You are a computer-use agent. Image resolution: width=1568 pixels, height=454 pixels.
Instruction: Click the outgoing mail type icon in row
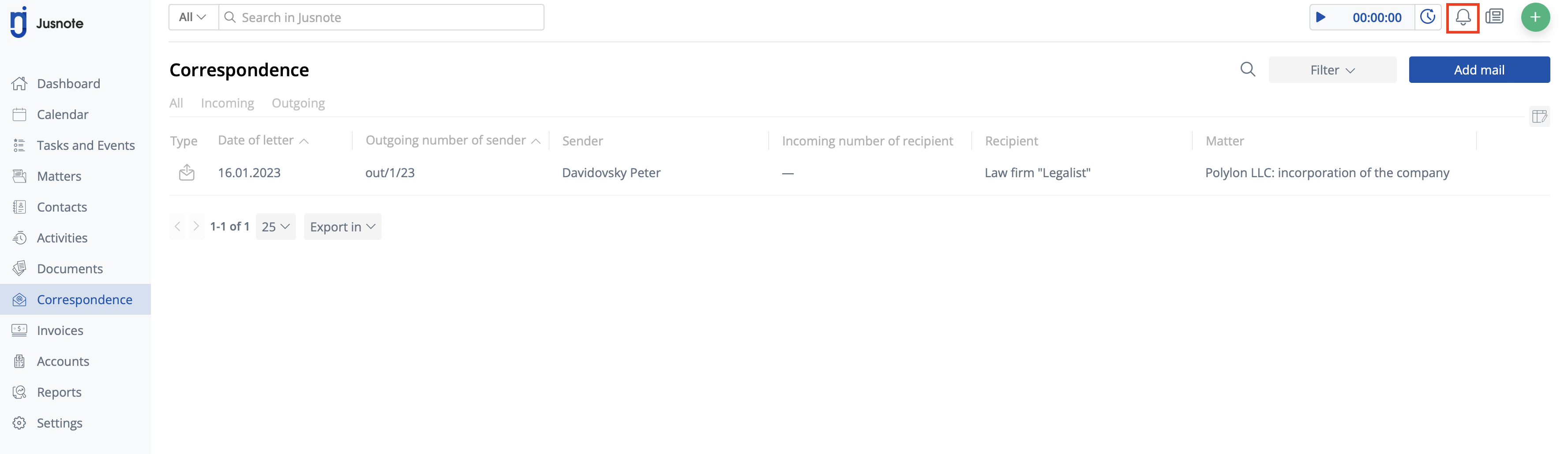[187, 173]
